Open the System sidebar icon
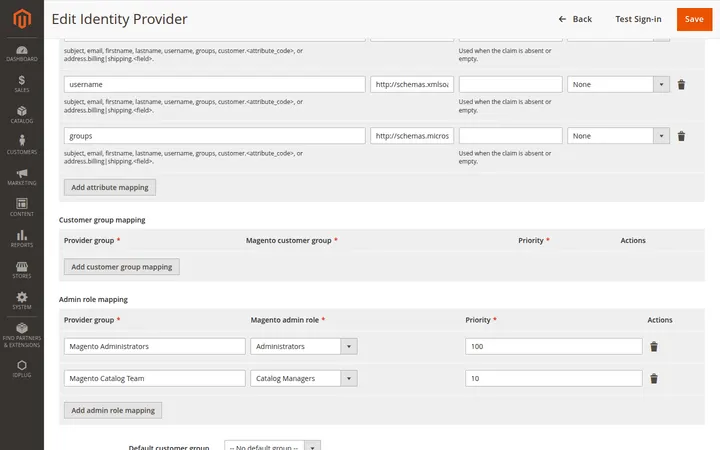Image resolution: width=720 pixels, height=450 pixels. click(22, 301)
